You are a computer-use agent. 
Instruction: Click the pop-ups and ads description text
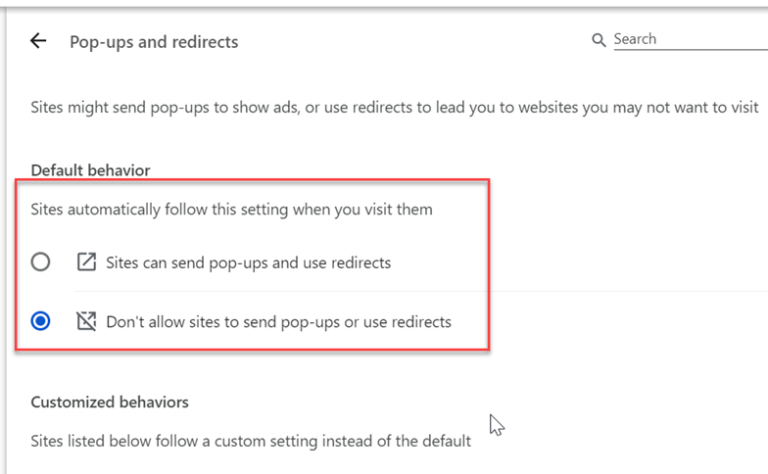tap(394, 107)
